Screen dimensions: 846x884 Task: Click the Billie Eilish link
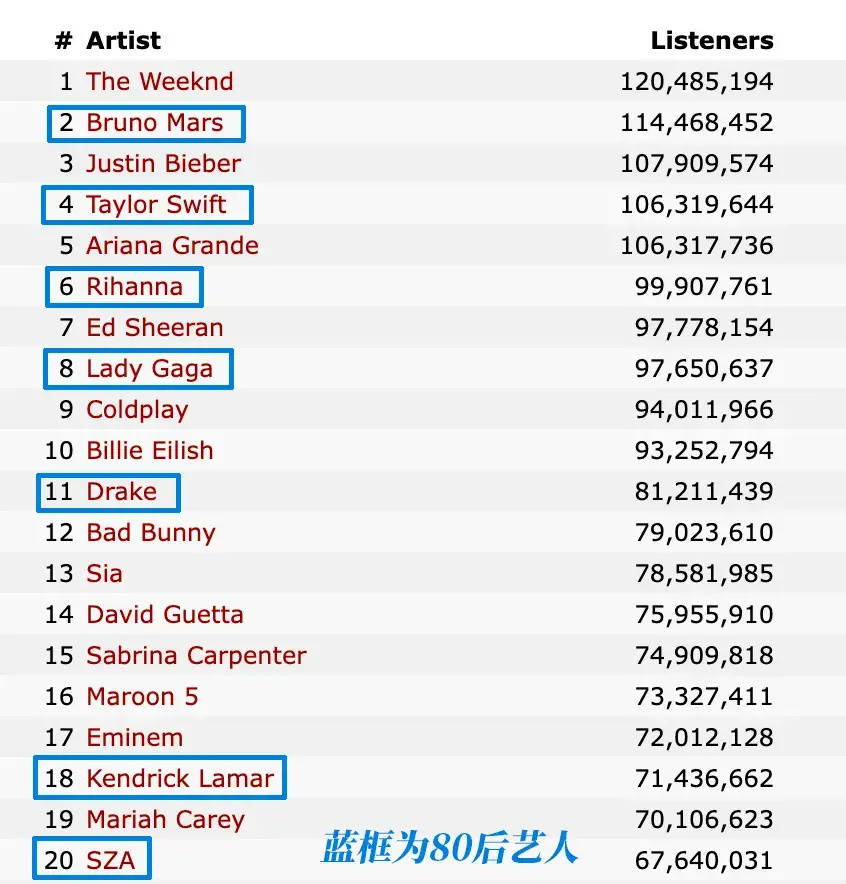coord(150,451)
